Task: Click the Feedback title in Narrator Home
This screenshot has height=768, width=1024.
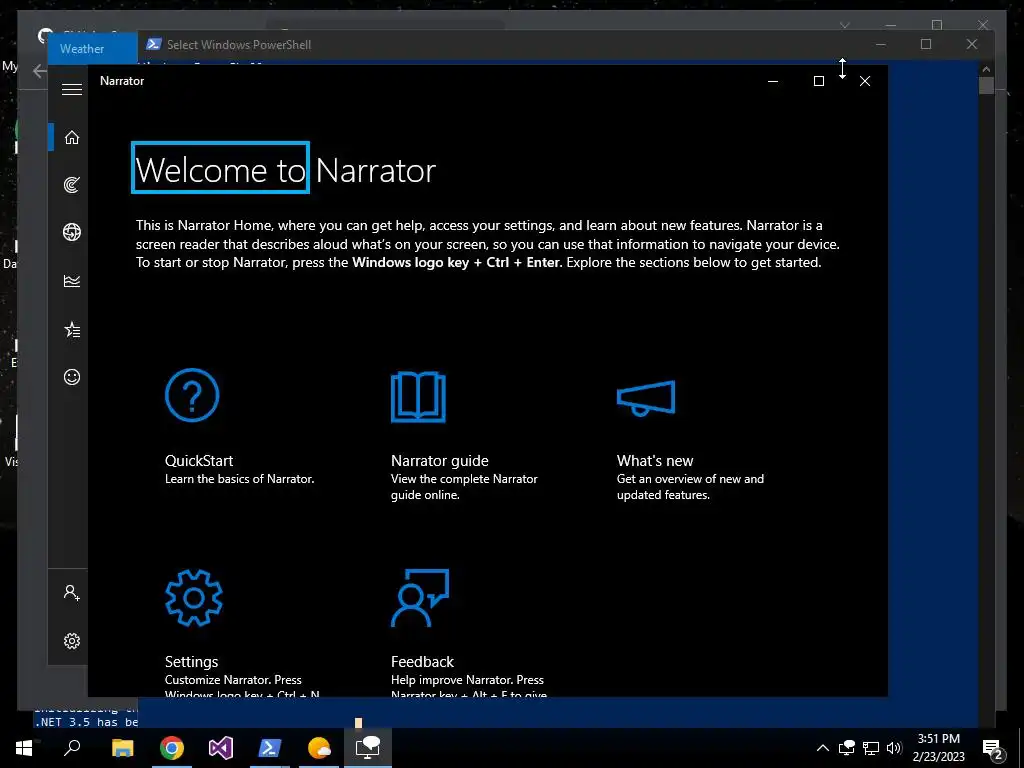Action: [x=422, y=662]
